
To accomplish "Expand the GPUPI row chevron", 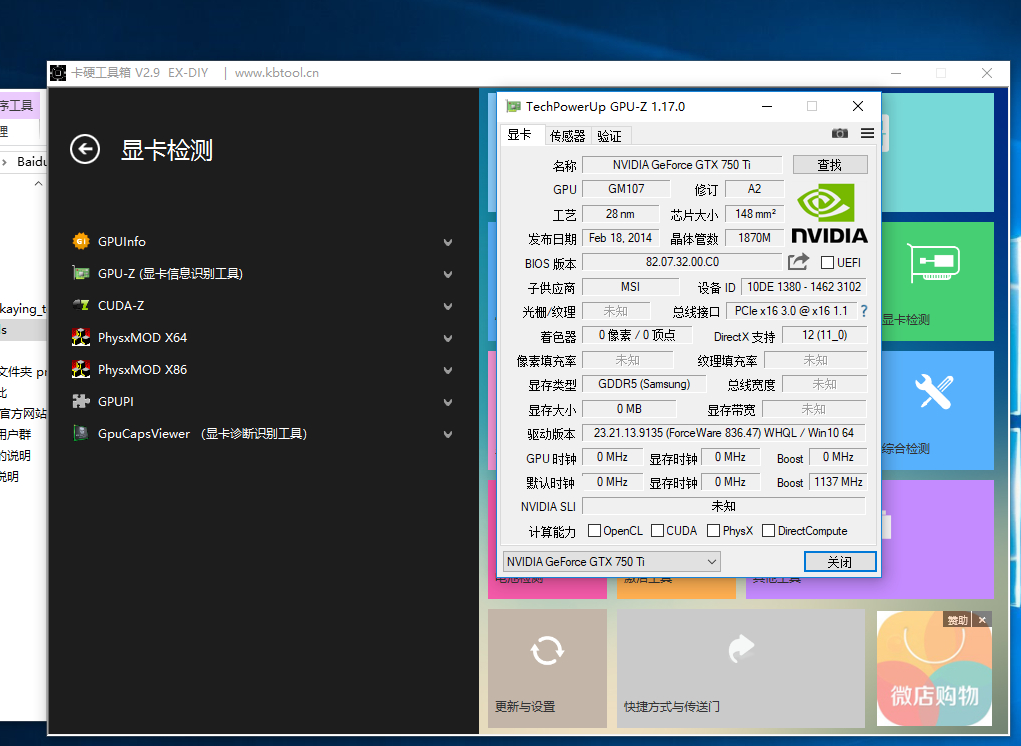I will point(448,402).
